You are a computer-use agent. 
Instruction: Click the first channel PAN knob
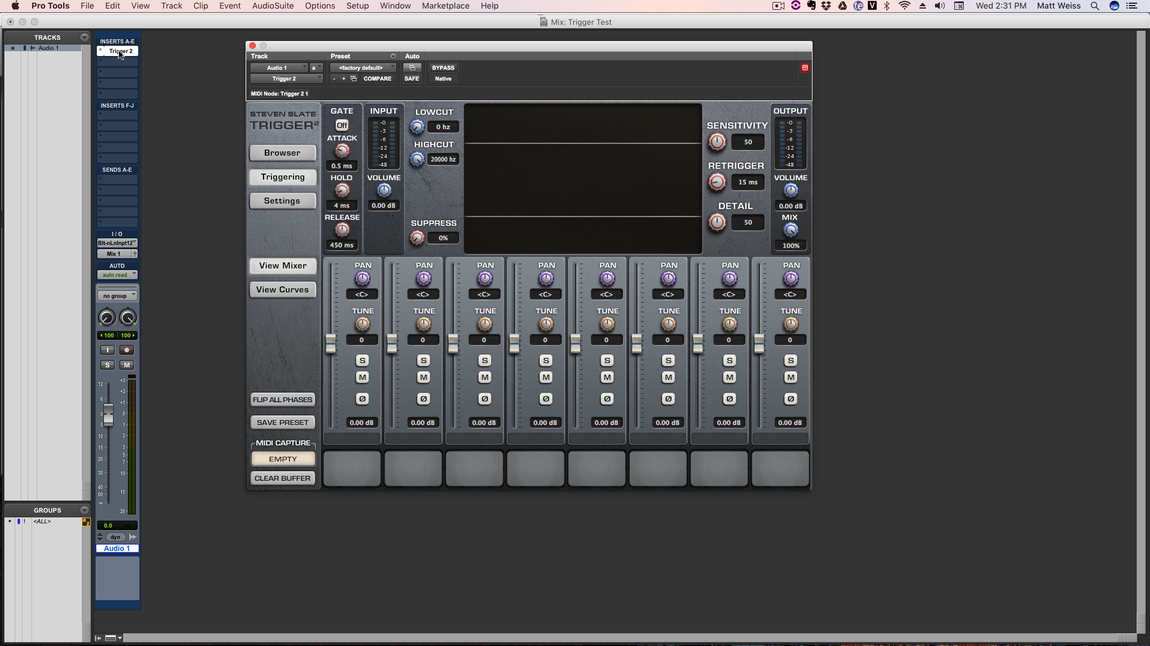click(x=362, y=279)
